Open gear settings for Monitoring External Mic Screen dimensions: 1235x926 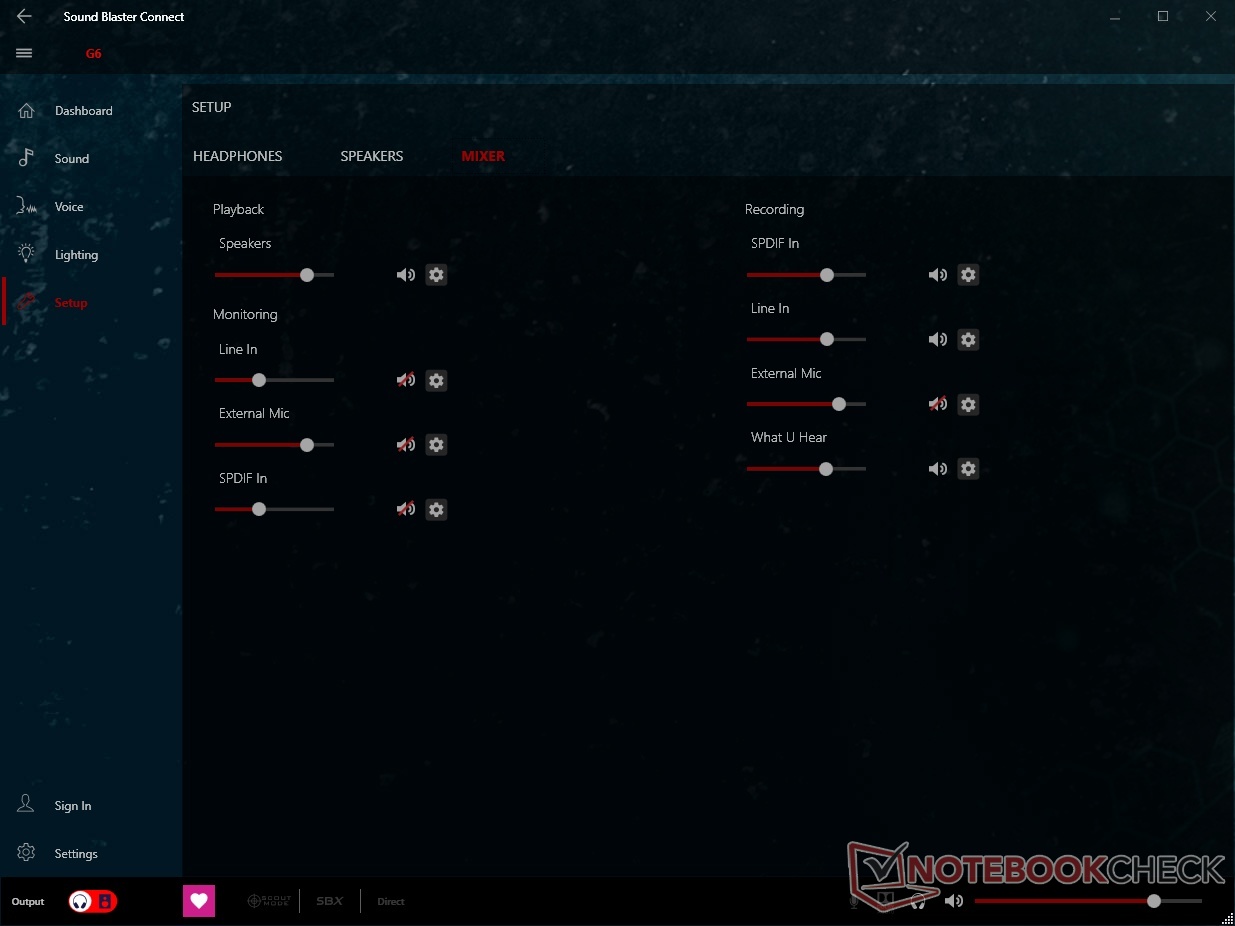coord(436,445)
